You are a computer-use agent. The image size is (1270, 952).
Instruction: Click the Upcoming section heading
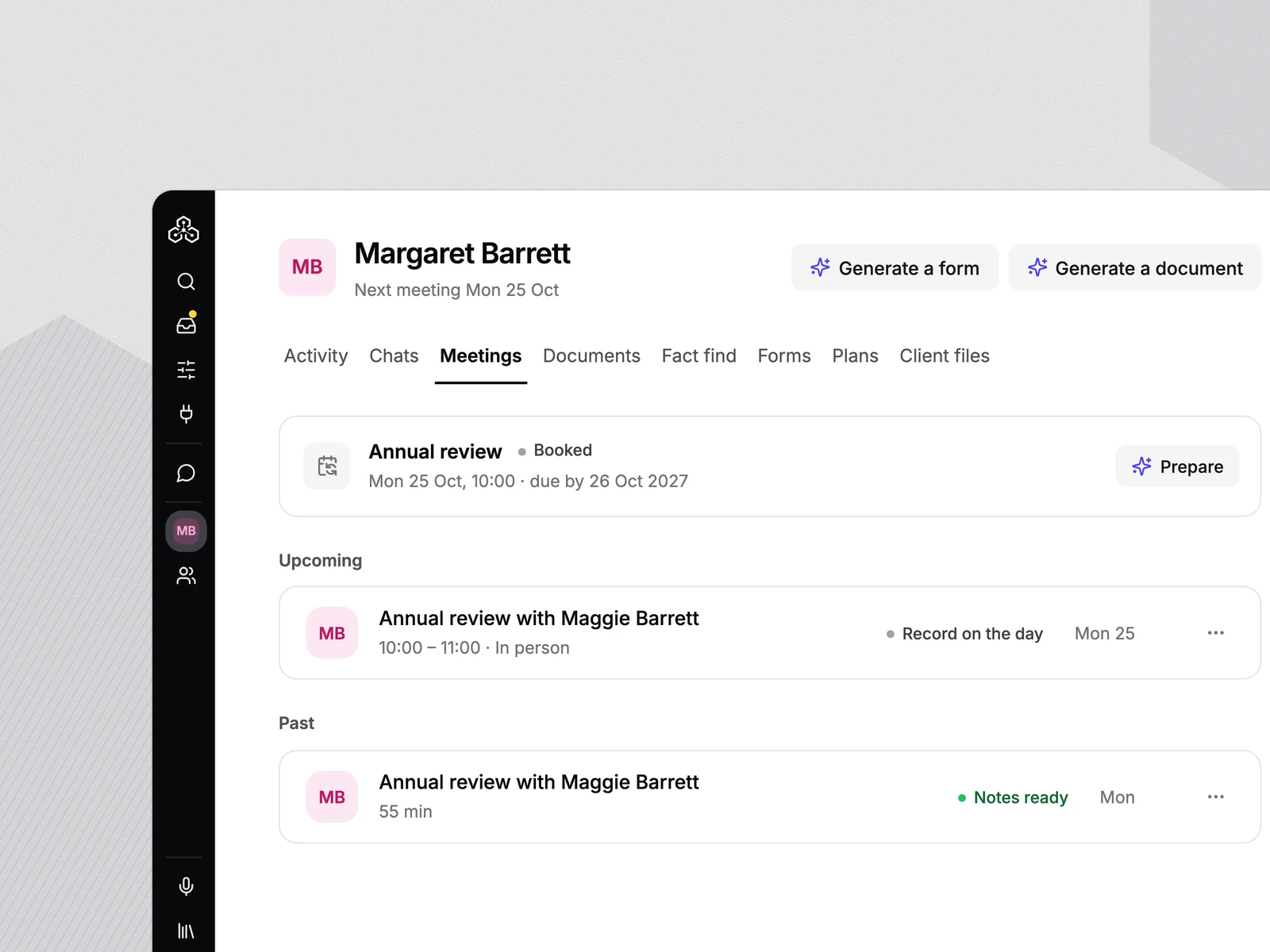[321, 561]
